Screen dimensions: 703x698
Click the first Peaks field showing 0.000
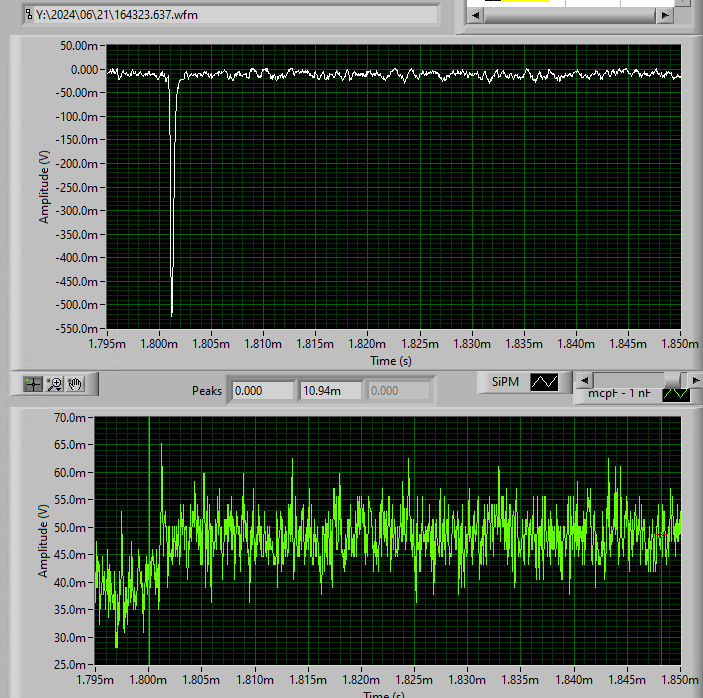coord(262,391)
